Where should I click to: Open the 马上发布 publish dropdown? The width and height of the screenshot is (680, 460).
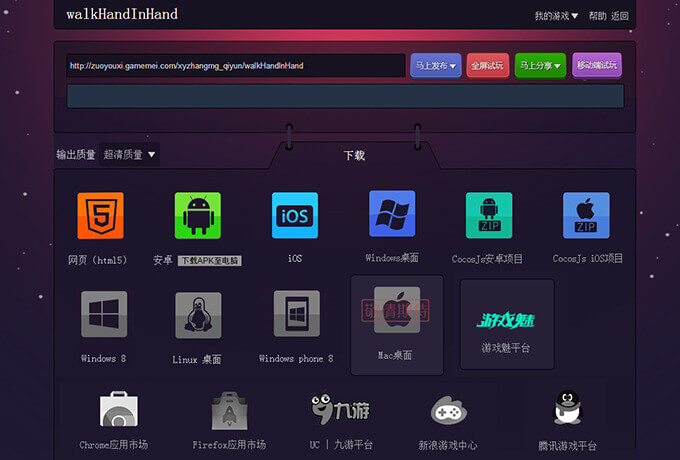click(436, 65)
